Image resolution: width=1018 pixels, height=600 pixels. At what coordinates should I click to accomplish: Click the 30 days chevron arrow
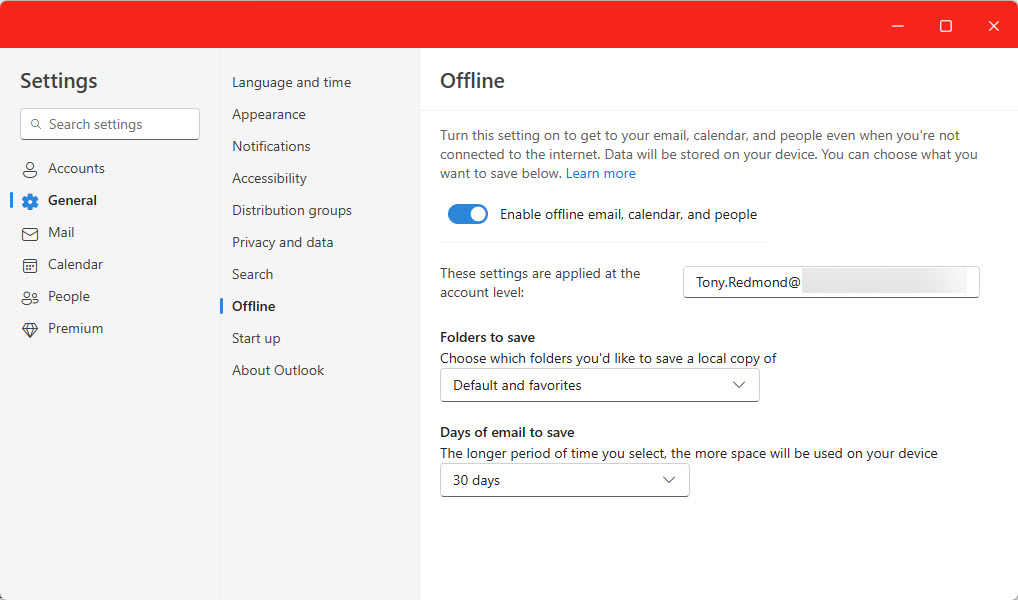click(669, 481)
